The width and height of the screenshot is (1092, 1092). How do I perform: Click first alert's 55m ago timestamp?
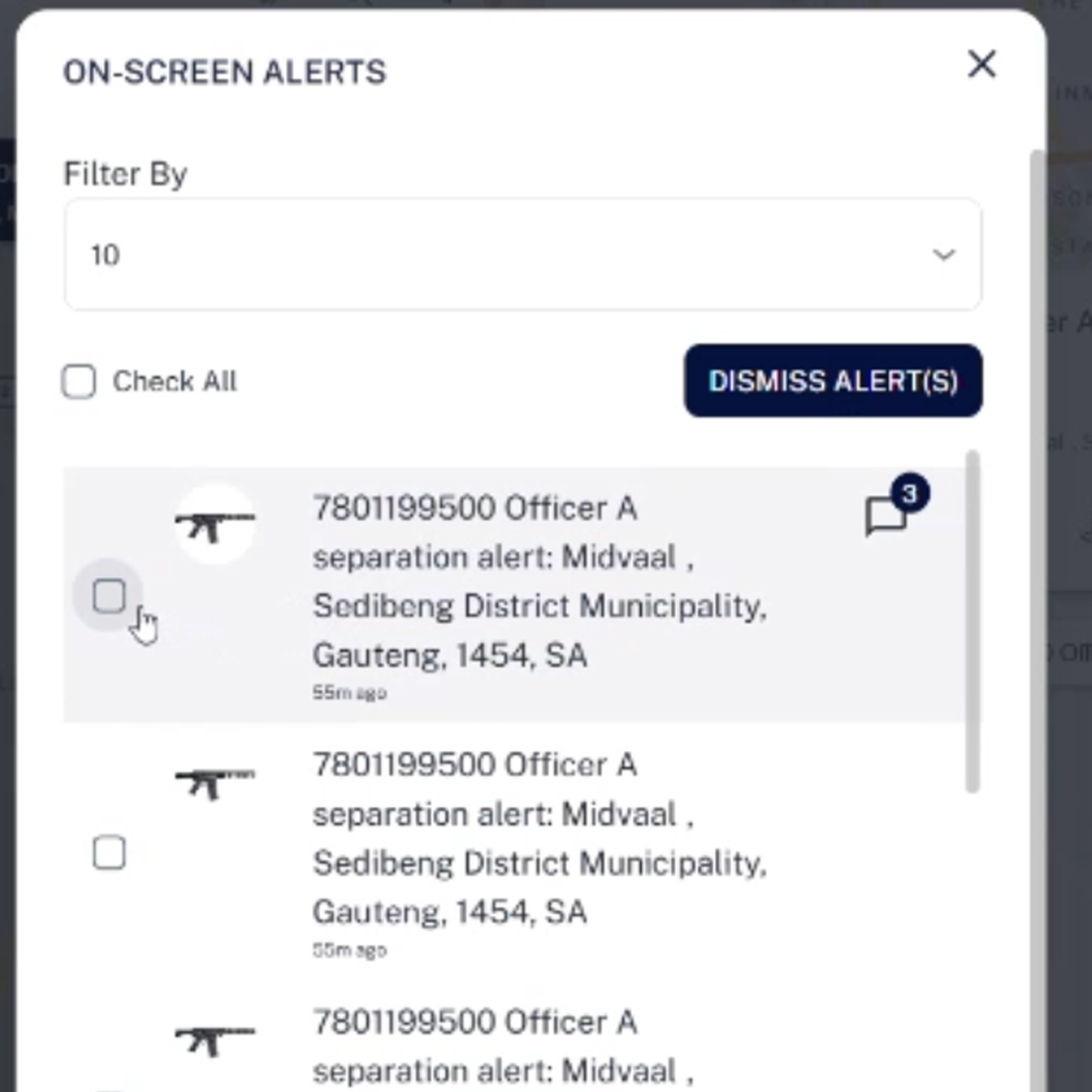coord(349,693)
